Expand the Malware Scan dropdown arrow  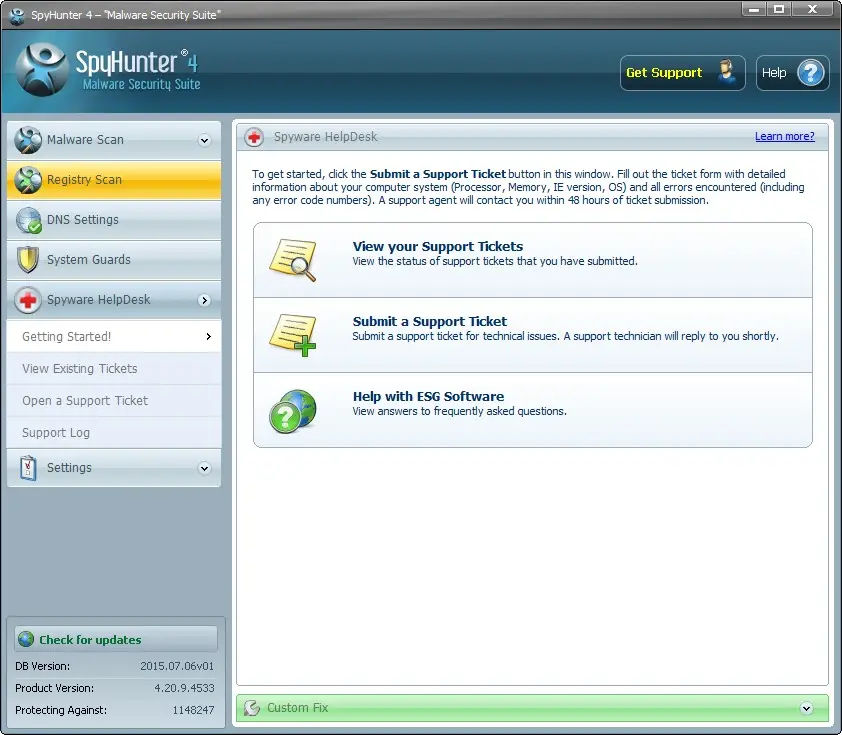[204, 141]
